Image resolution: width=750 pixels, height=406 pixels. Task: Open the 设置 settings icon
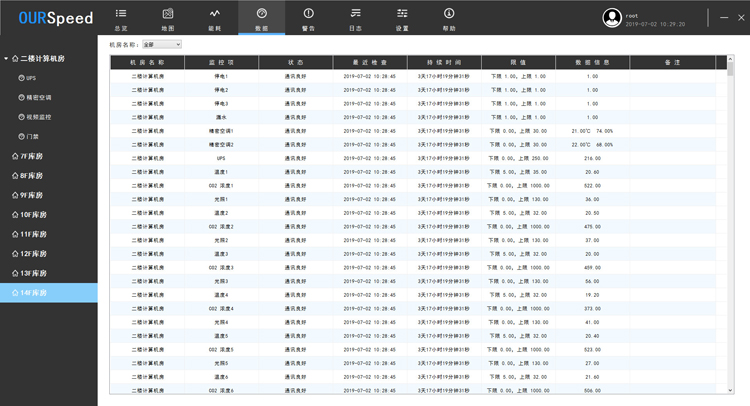402,17
